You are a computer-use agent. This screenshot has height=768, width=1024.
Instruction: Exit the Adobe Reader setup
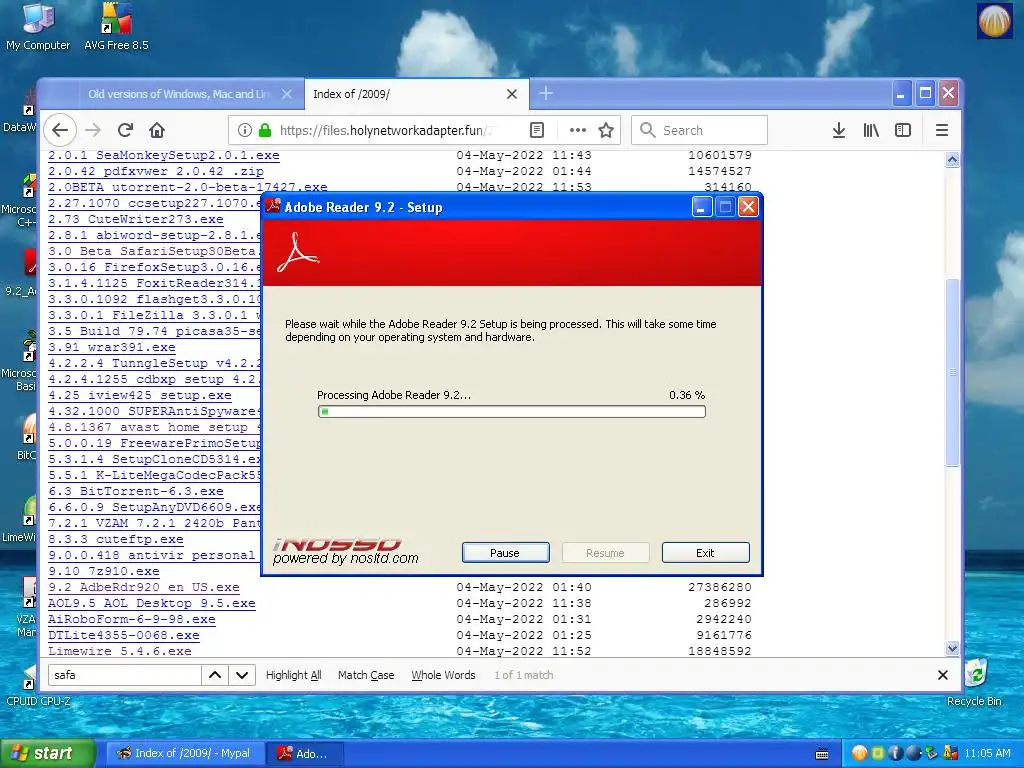pos(705,552)
